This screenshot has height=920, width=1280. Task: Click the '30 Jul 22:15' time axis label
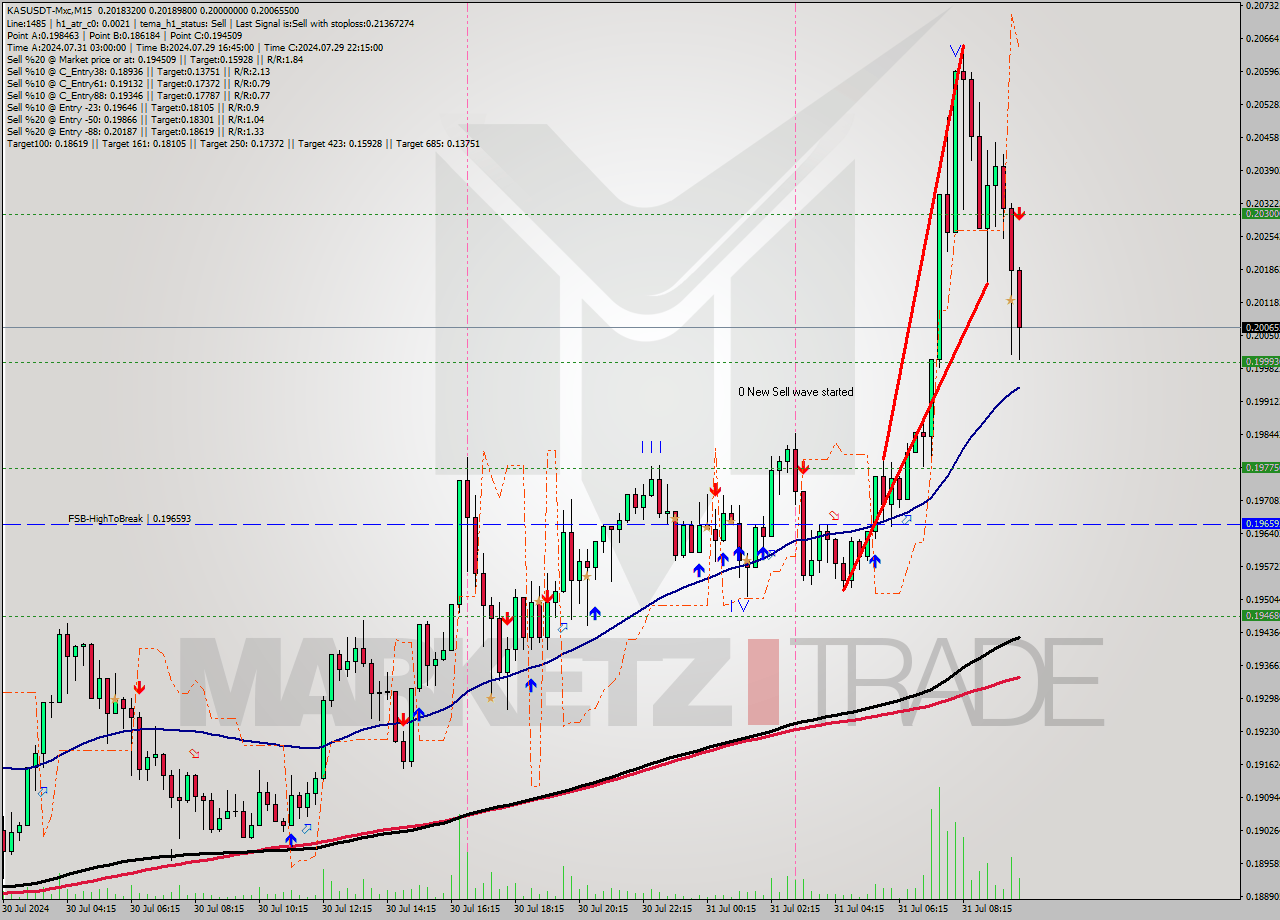pyautogui.click(x=667, y=910)
